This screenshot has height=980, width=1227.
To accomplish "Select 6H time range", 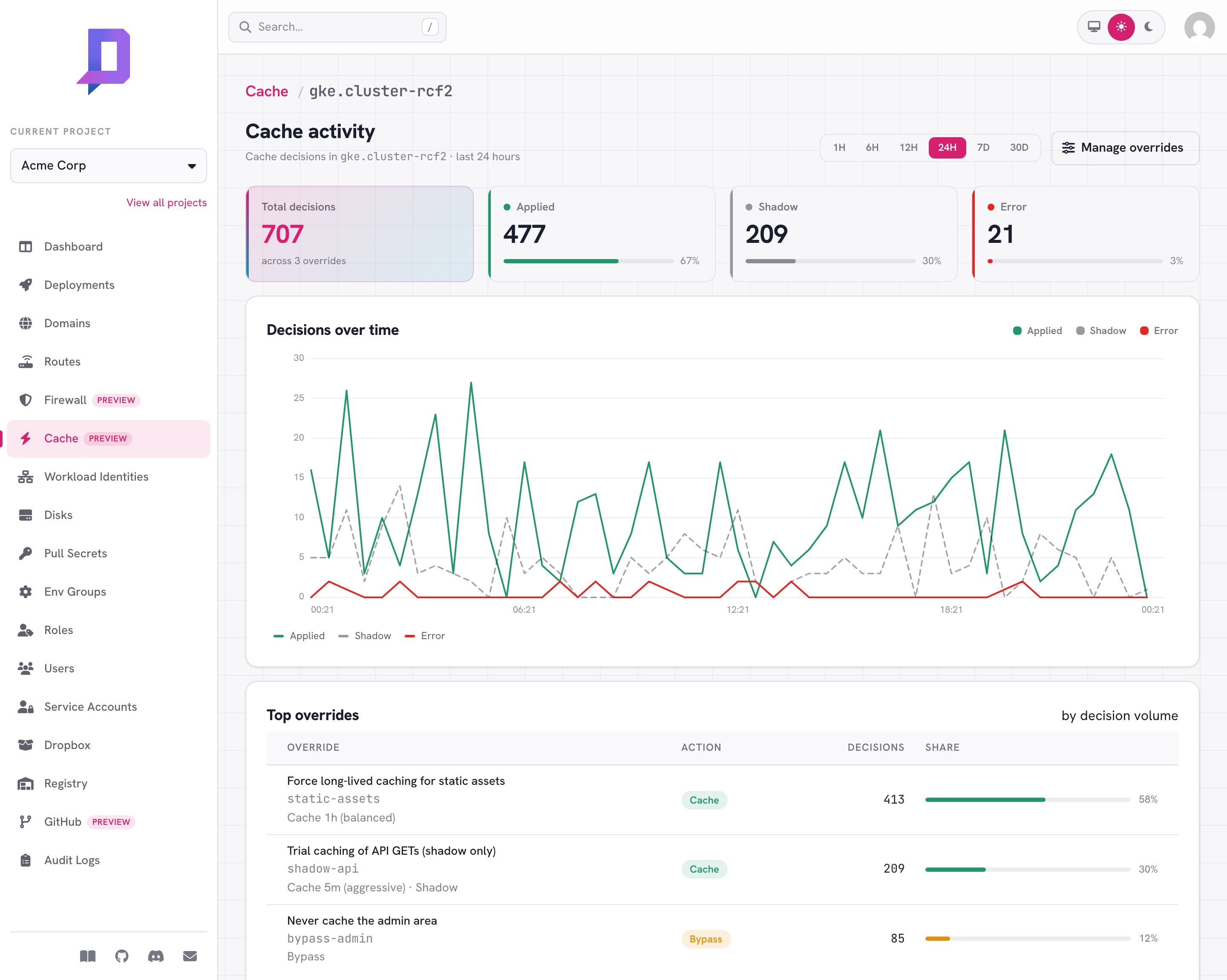I will click(x=872, y=147).
